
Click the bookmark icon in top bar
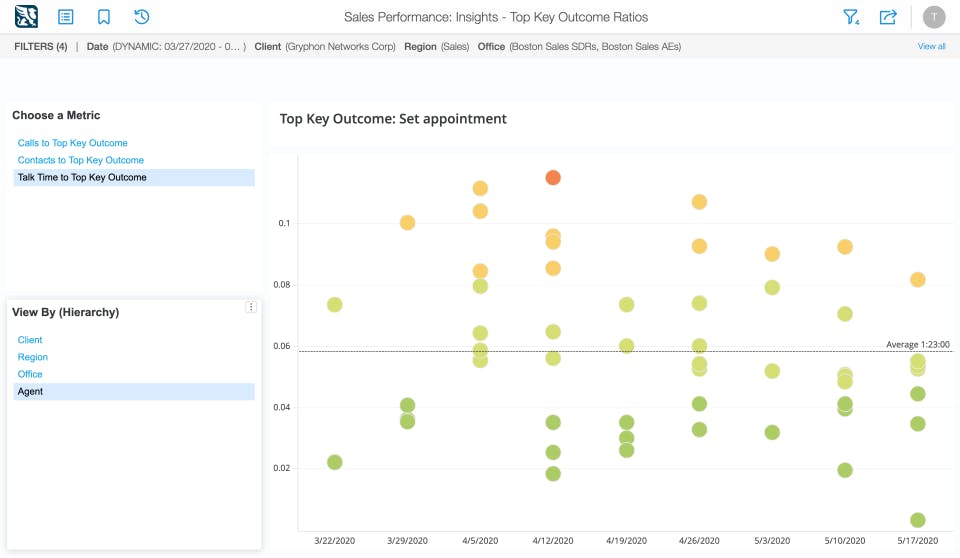(104, 17)
